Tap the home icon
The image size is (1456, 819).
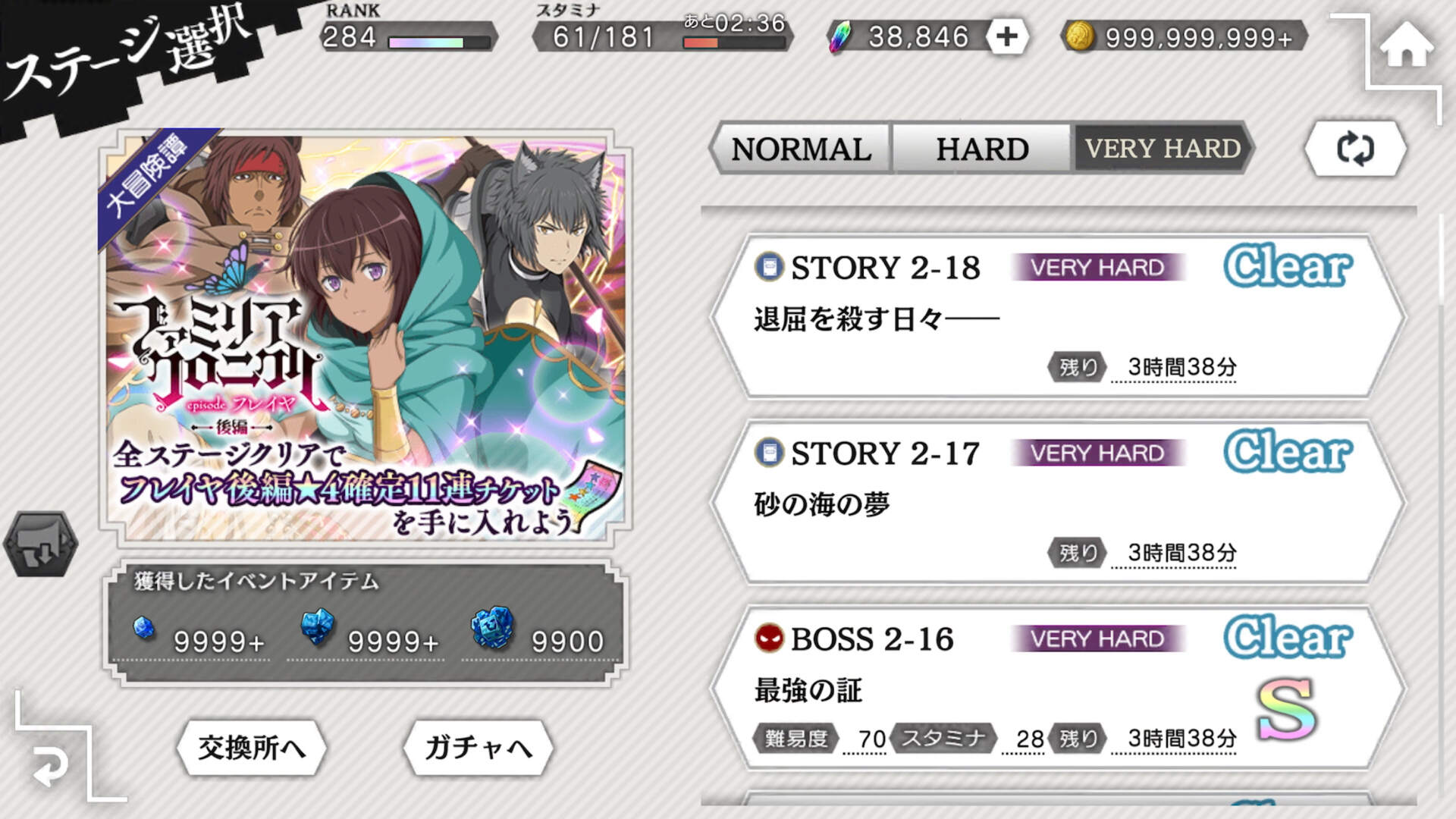(x=1407, y=45)
